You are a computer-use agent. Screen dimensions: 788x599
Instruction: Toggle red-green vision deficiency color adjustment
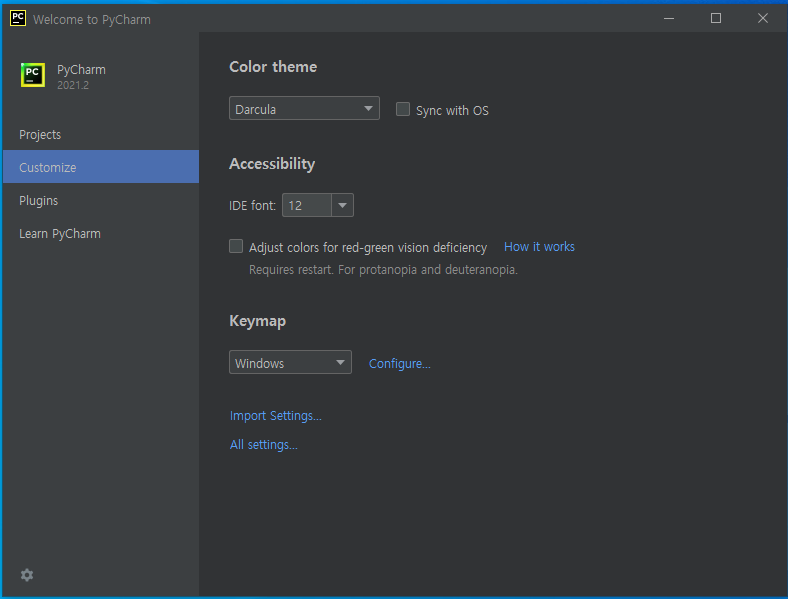pyautogui.click(x=236, y=246)
